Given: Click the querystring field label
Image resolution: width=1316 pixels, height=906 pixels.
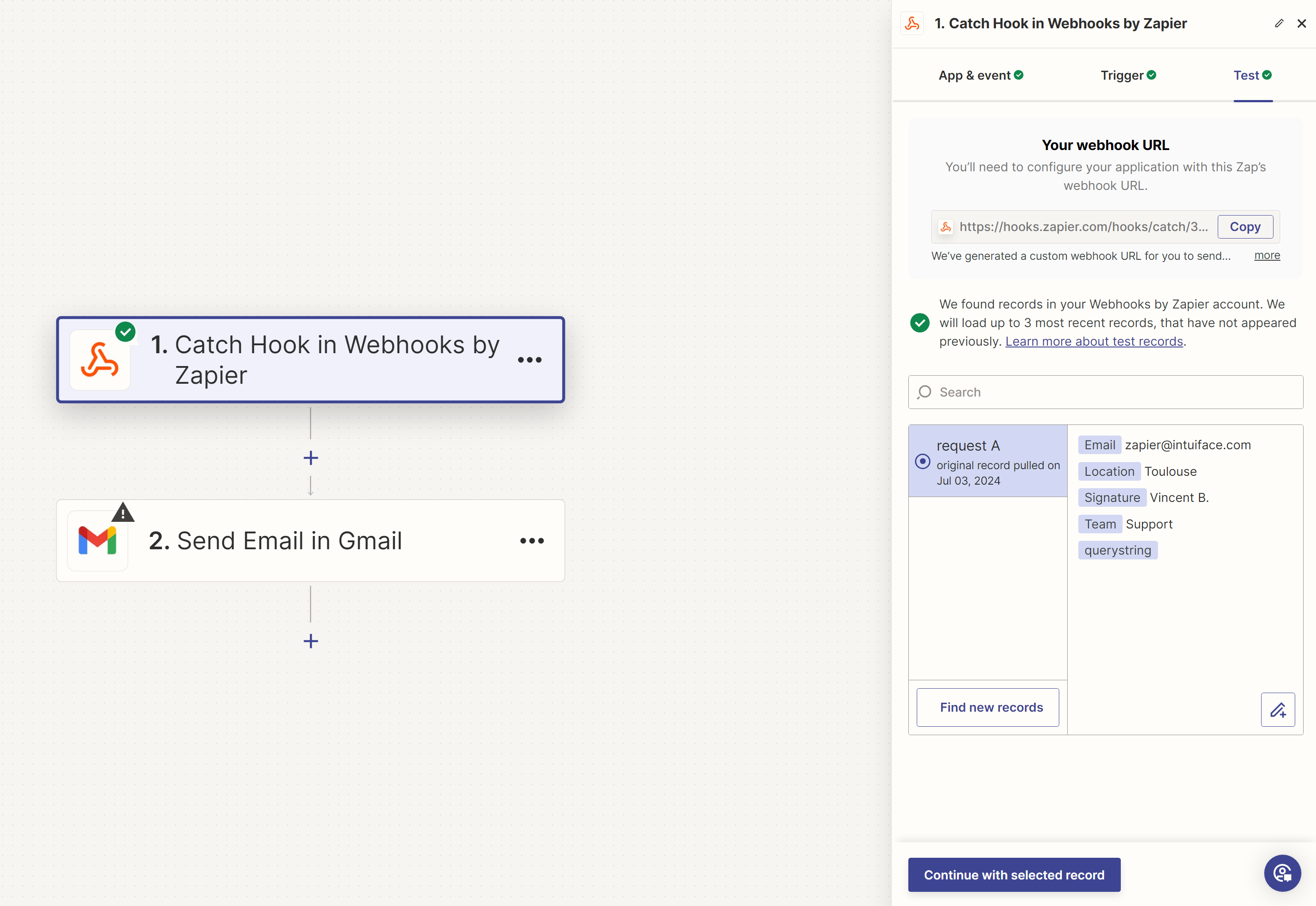Looking at the screenshot, I should [x=1118, y=551].
